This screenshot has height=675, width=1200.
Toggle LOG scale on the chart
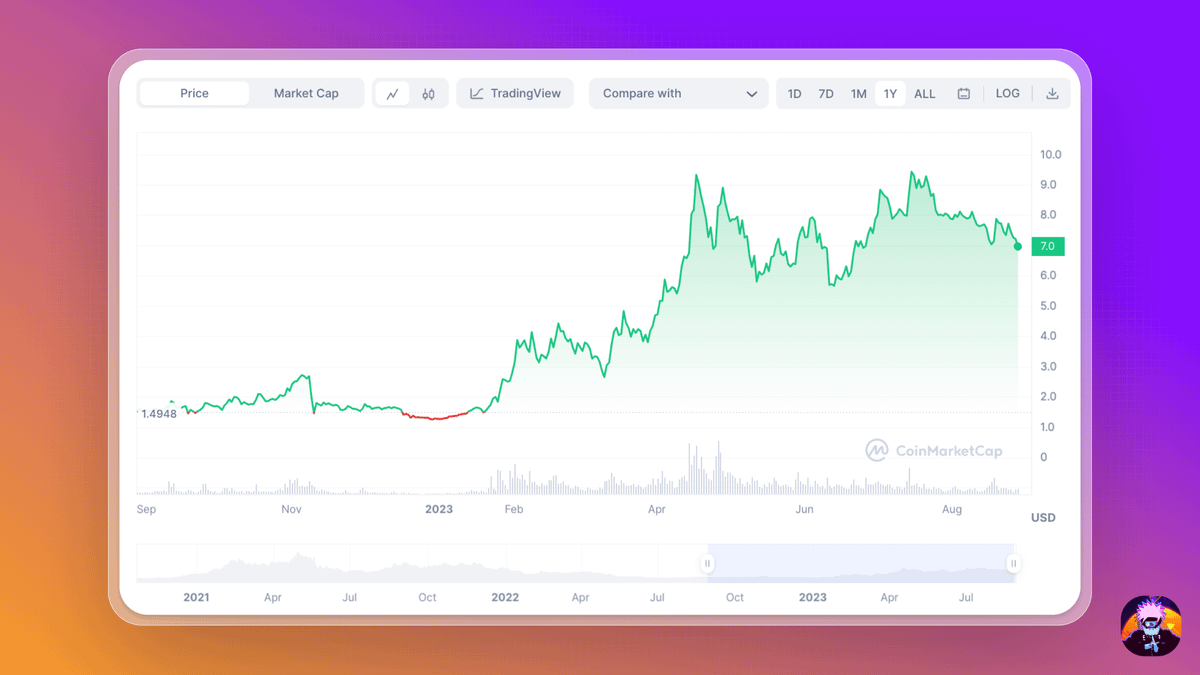(x=1008, y=94)
